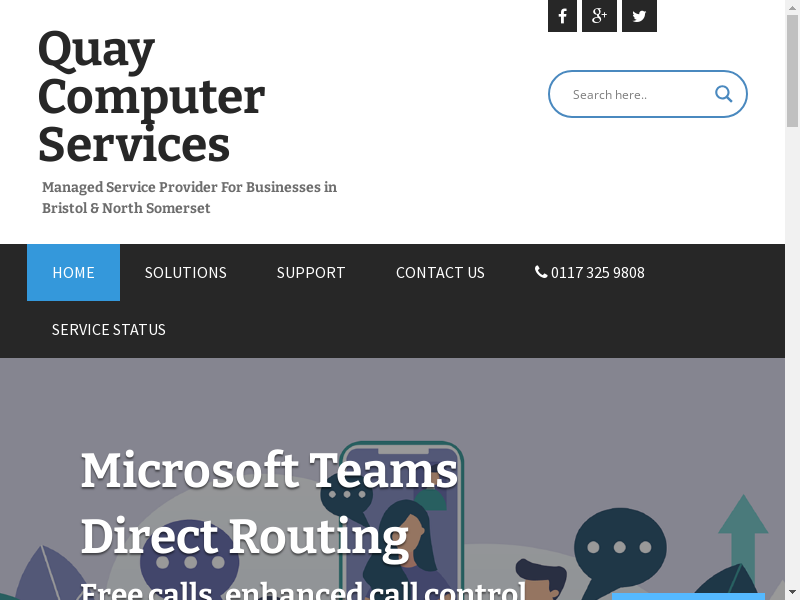Open the SUPPORT menu item
800x600 pixels.
(x=311, y=272)
